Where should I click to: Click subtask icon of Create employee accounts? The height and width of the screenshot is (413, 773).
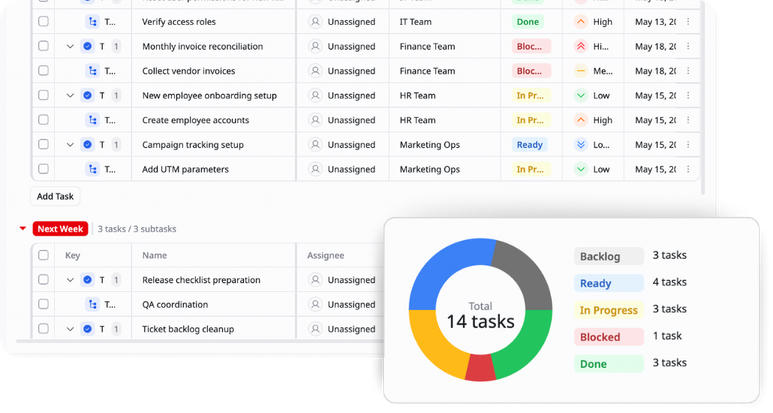click(x=92, y=120)
